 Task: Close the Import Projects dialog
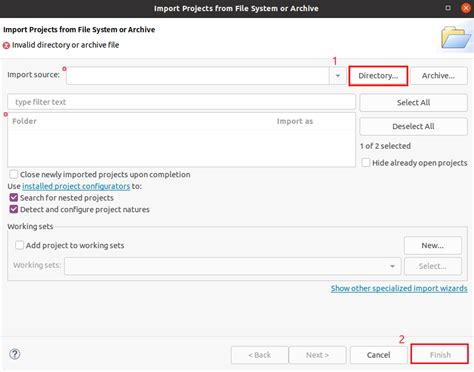pos(466,8)
